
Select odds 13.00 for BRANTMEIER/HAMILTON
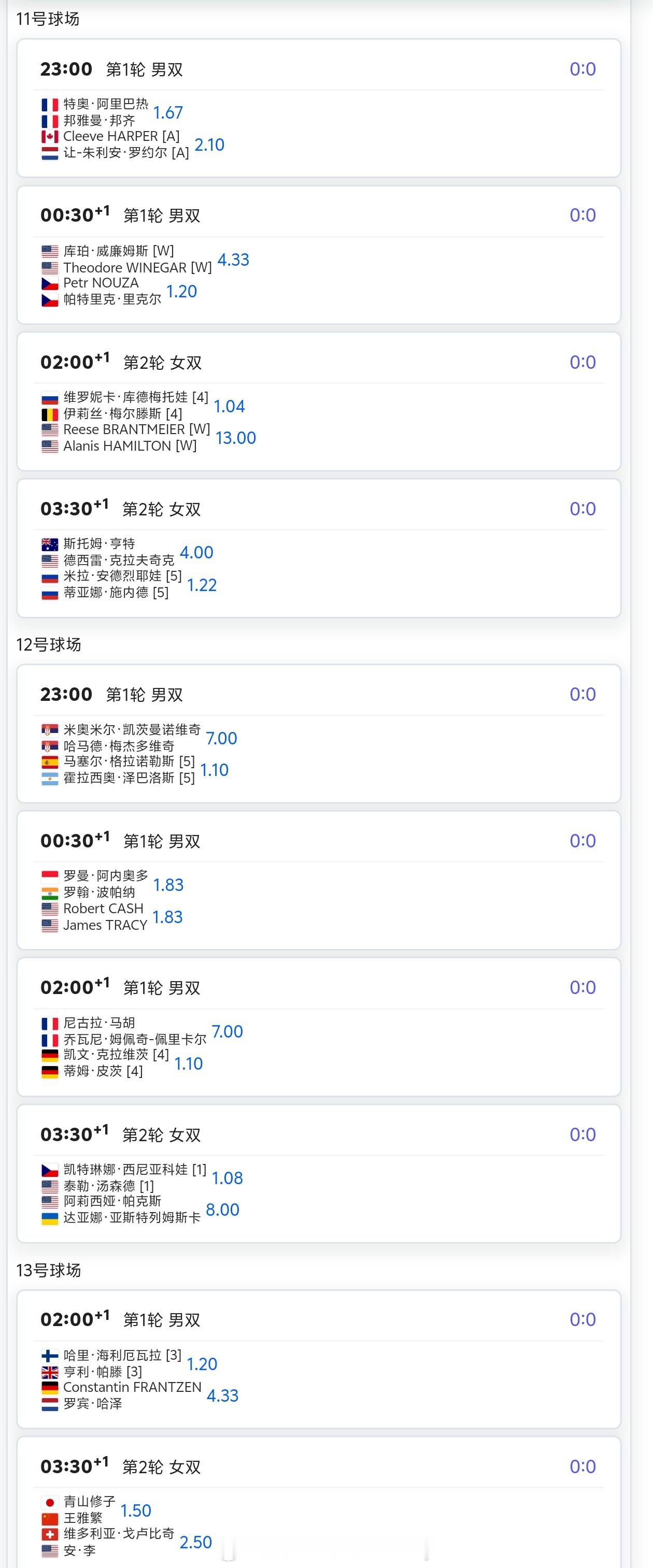pyautogui.click(x=236, y=438)
